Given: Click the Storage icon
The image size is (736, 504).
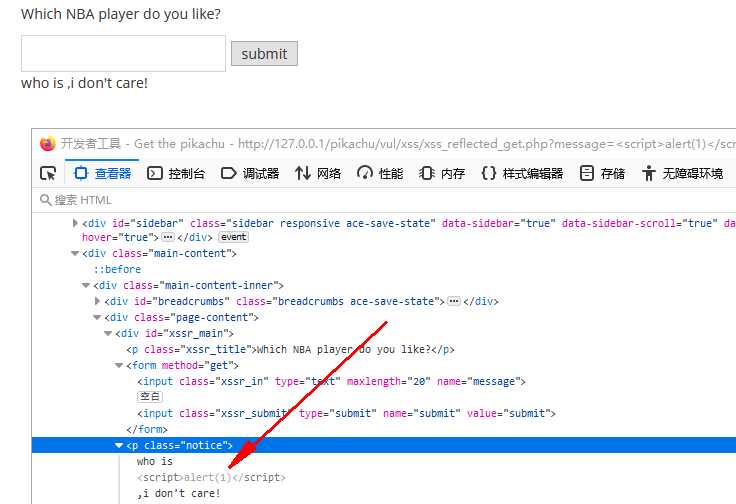Looking at the screenshot, I should point(587,173).
